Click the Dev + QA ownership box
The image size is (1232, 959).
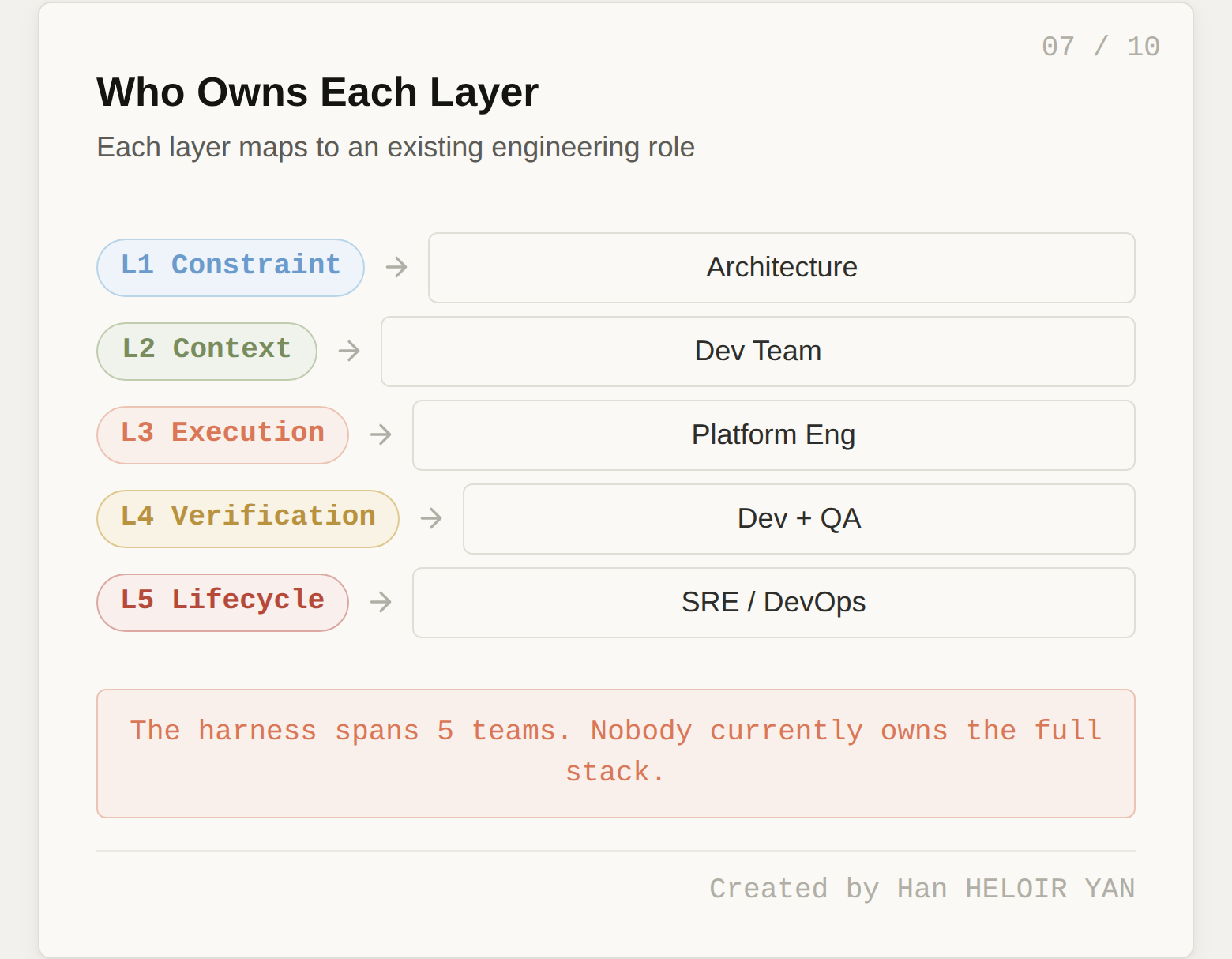pos(799,518)
